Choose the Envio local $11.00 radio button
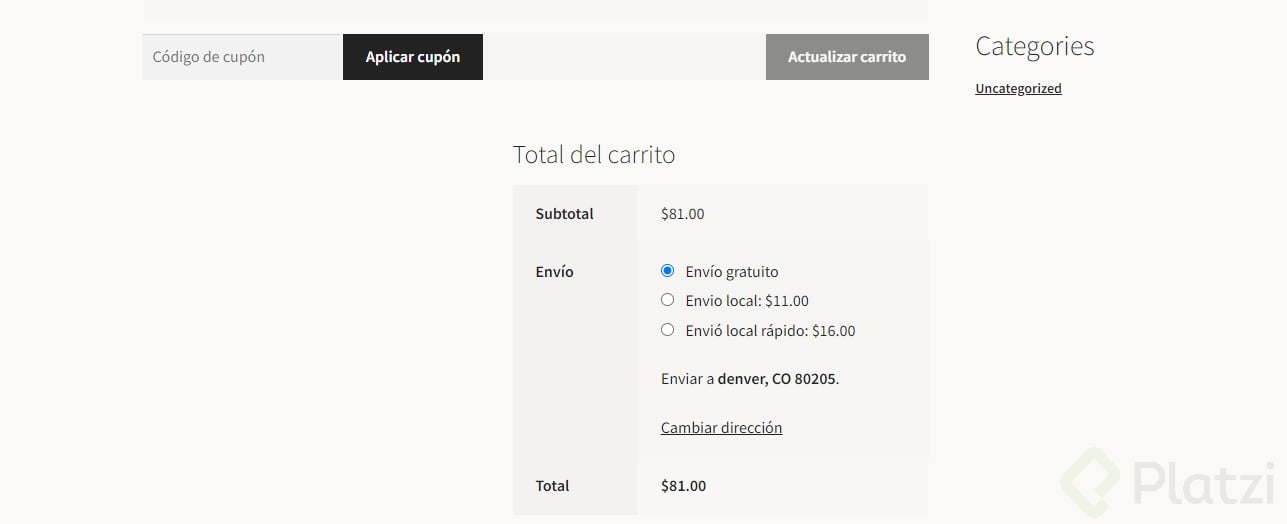This screenshot has width=1287, height=524. click(x=668, y=300)
